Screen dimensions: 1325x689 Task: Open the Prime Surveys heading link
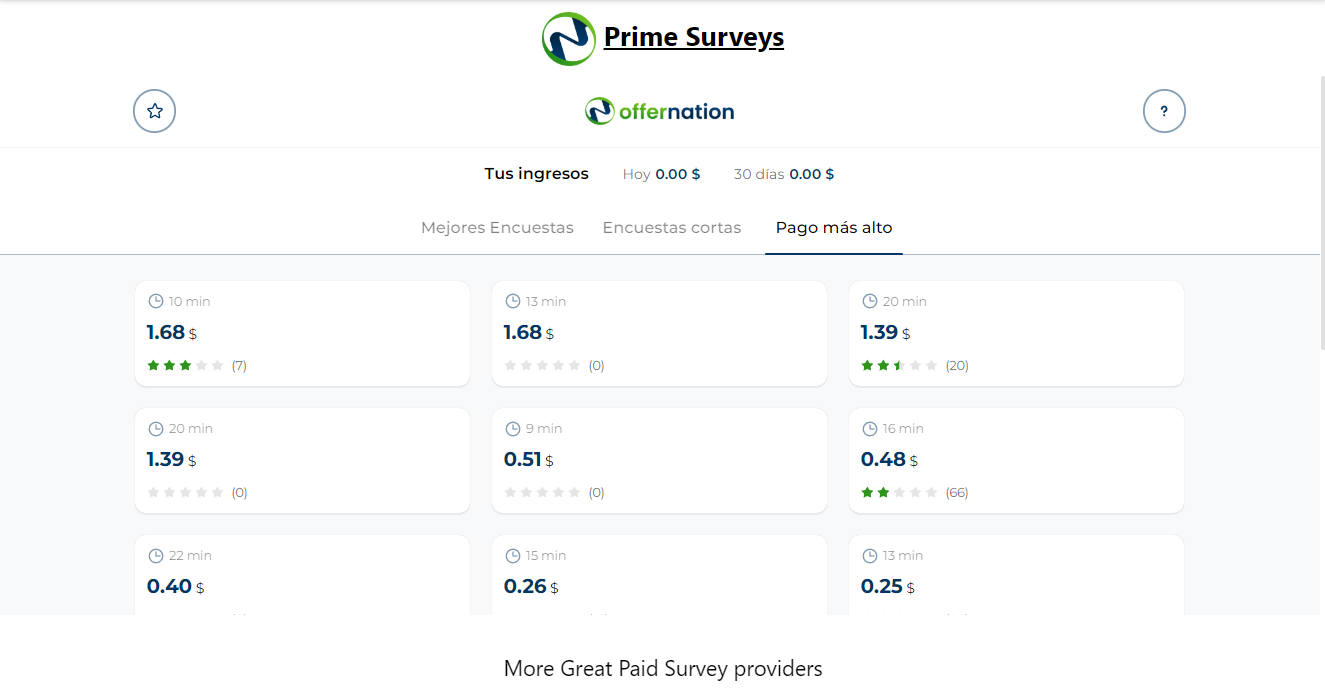pyautogui.click(x=694, y=38)
